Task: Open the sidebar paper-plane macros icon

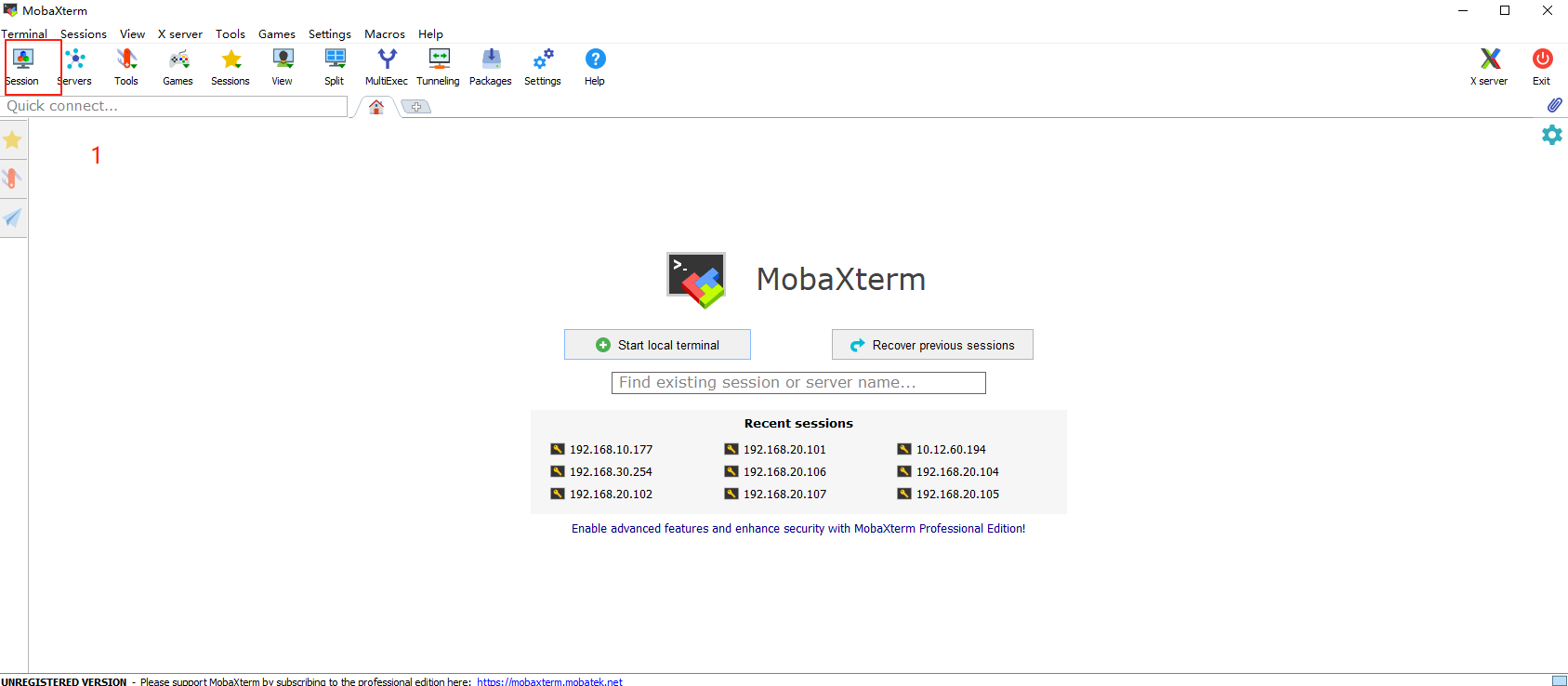Action: click(x=12, y=218)
